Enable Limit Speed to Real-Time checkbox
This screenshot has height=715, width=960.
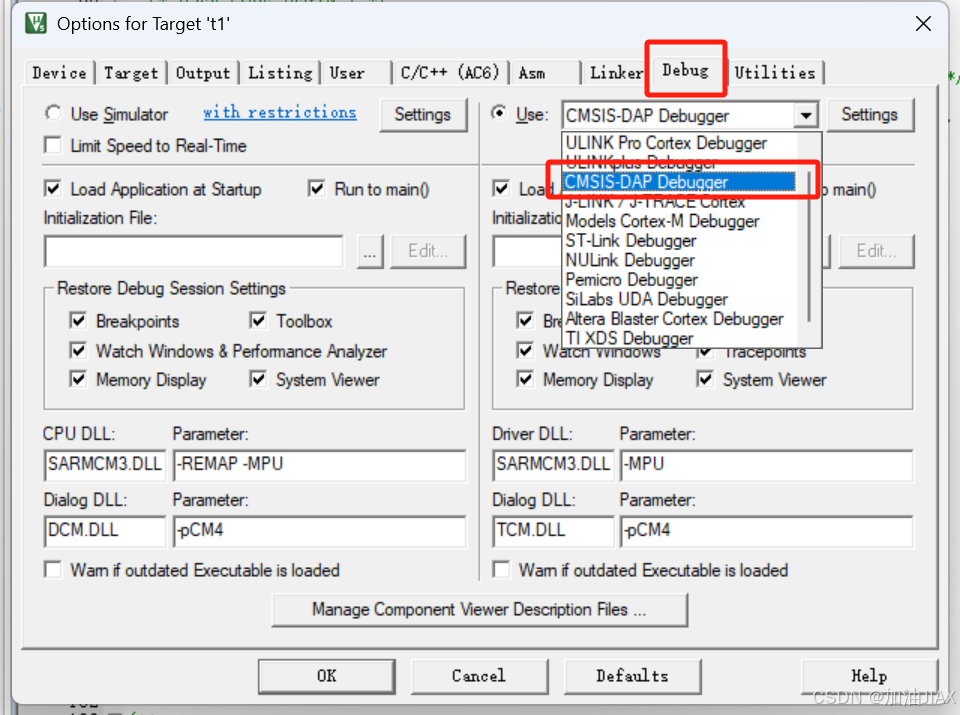tap(53, 146)
